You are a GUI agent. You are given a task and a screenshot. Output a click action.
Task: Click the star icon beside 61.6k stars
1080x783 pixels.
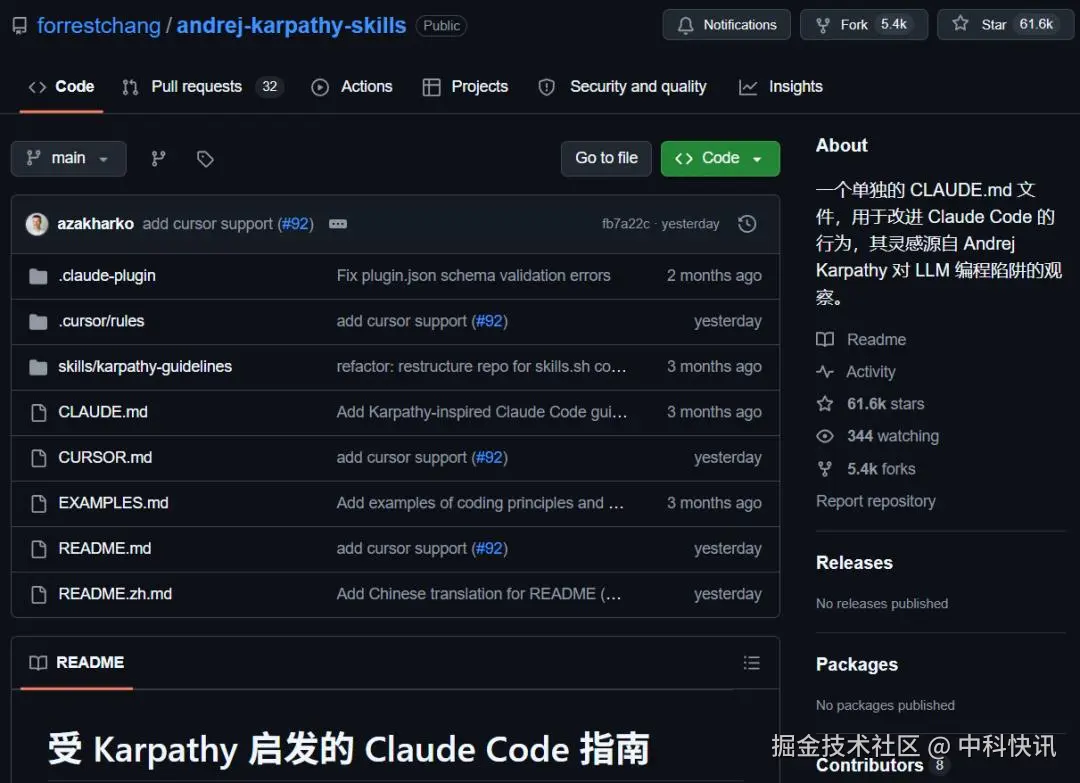(x=824, y=404)
